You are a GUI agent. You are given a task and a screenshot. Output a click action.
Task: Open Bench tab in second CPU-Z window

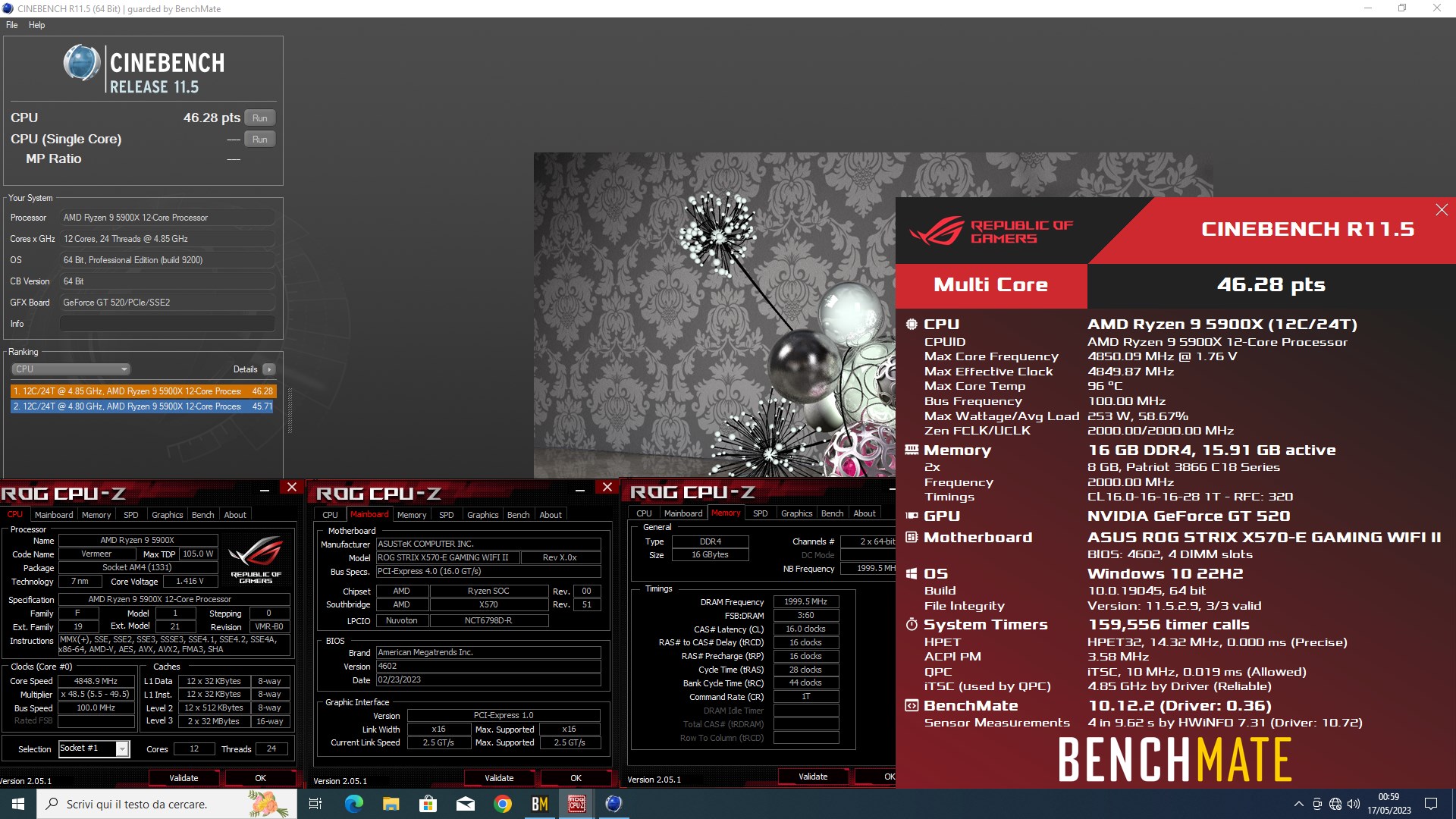point(519,515)
